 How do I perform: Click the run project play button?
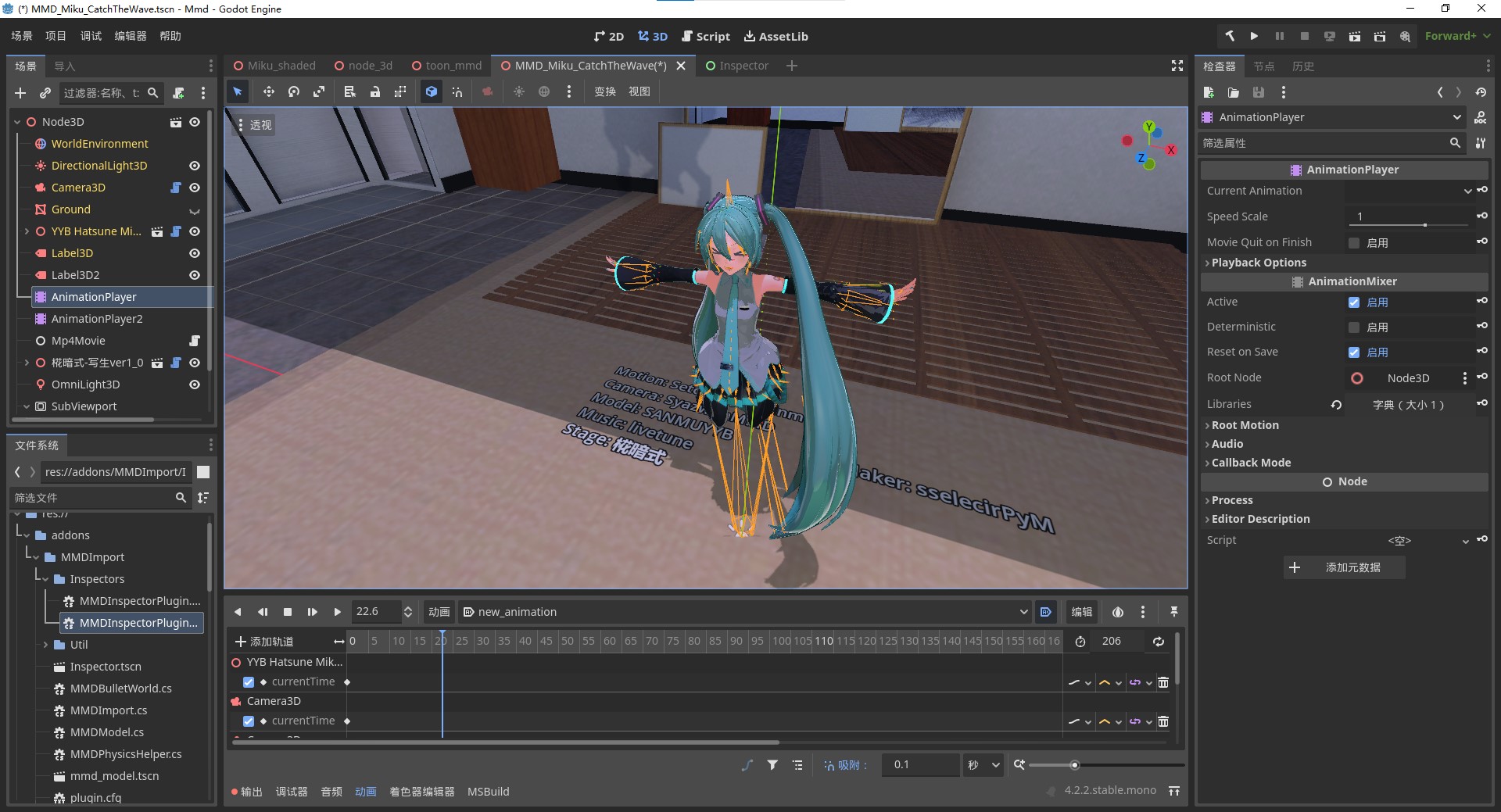point(1254,36)
